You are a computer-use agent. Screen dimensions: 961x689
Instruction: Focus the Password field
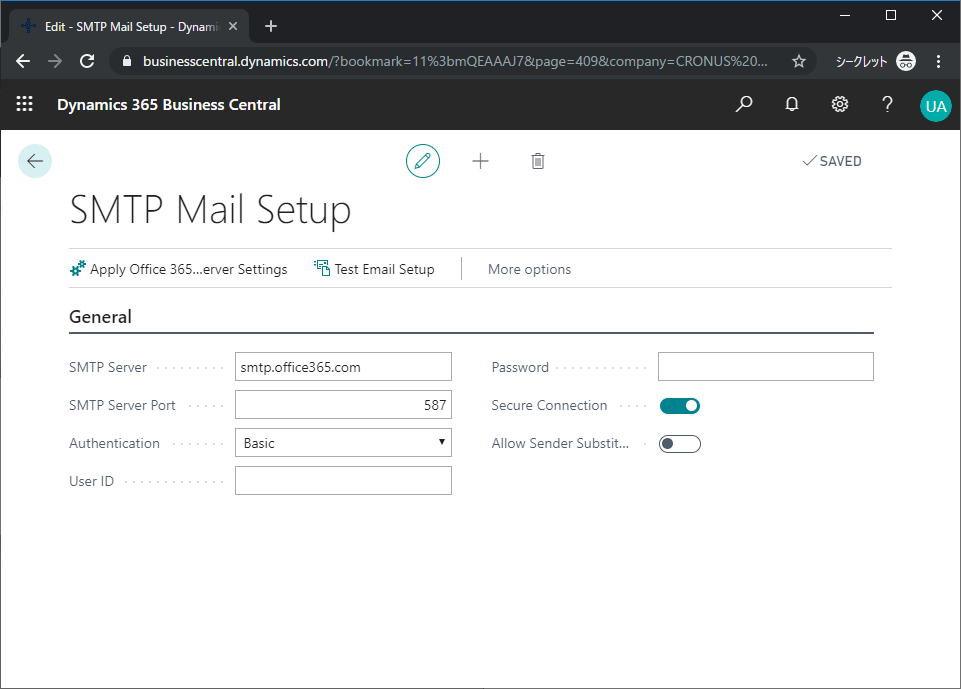(765, 367)
